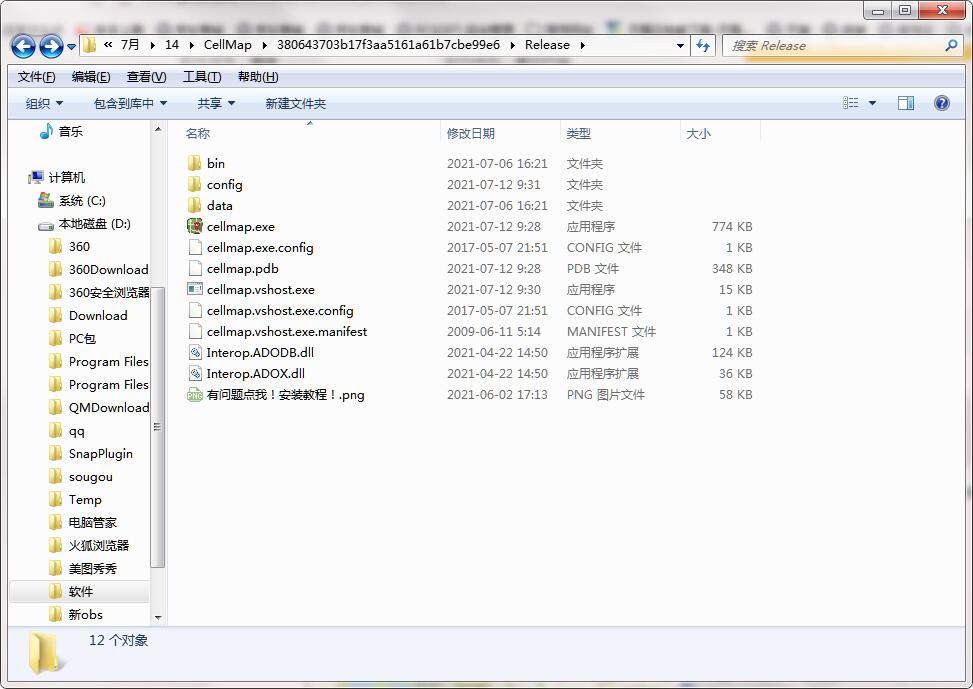
Task: Click the change view icon
Action: click(x=851, y=103)
